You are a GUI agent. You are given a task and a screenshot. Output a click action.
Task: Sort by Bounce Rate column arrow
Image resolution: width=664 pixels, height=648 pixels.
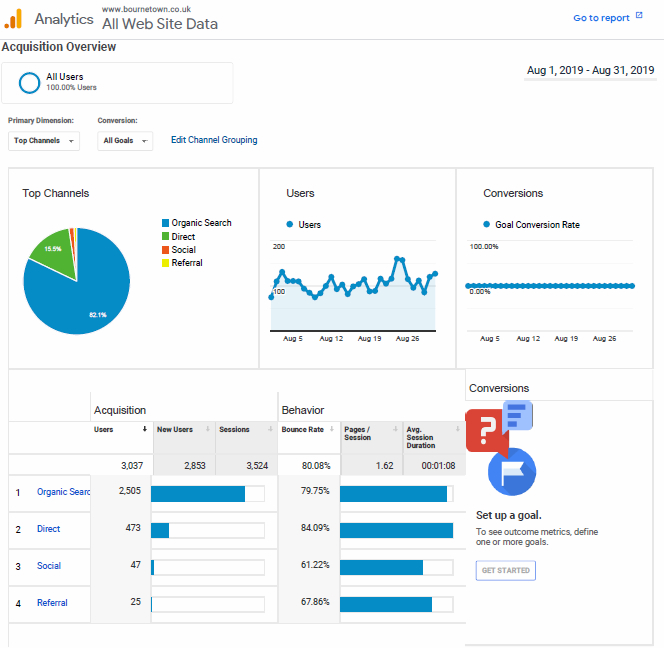(332, 429)
